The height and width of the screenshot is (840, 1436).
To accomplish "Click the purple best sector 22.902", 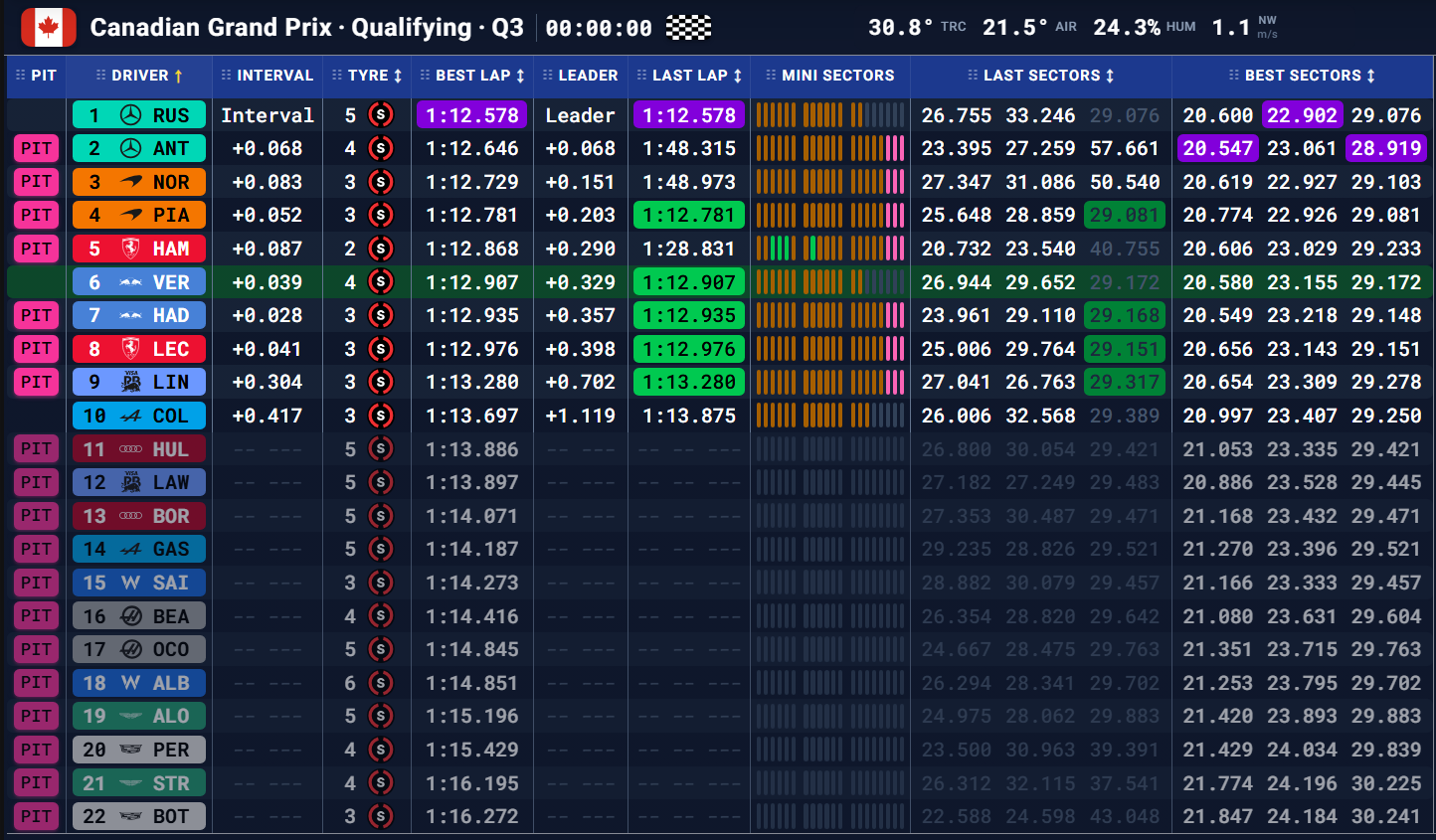I will 1303,115.
